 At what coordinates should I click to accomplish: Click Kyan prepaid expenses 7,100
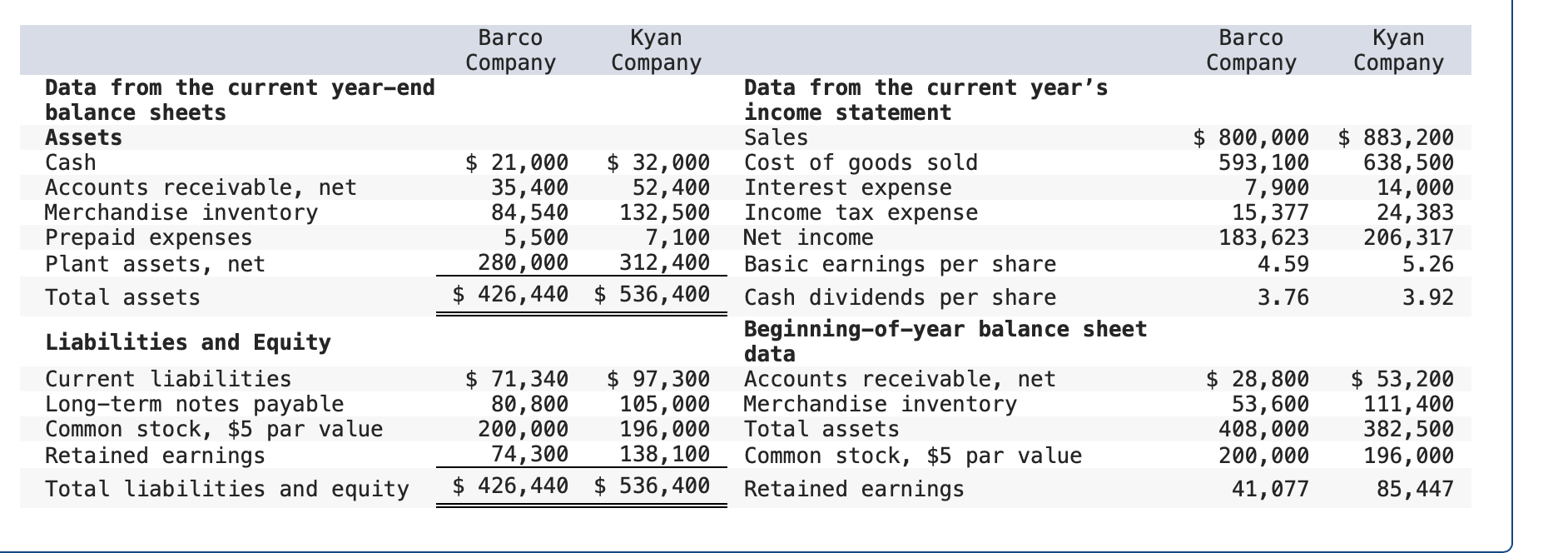point(677,237)
